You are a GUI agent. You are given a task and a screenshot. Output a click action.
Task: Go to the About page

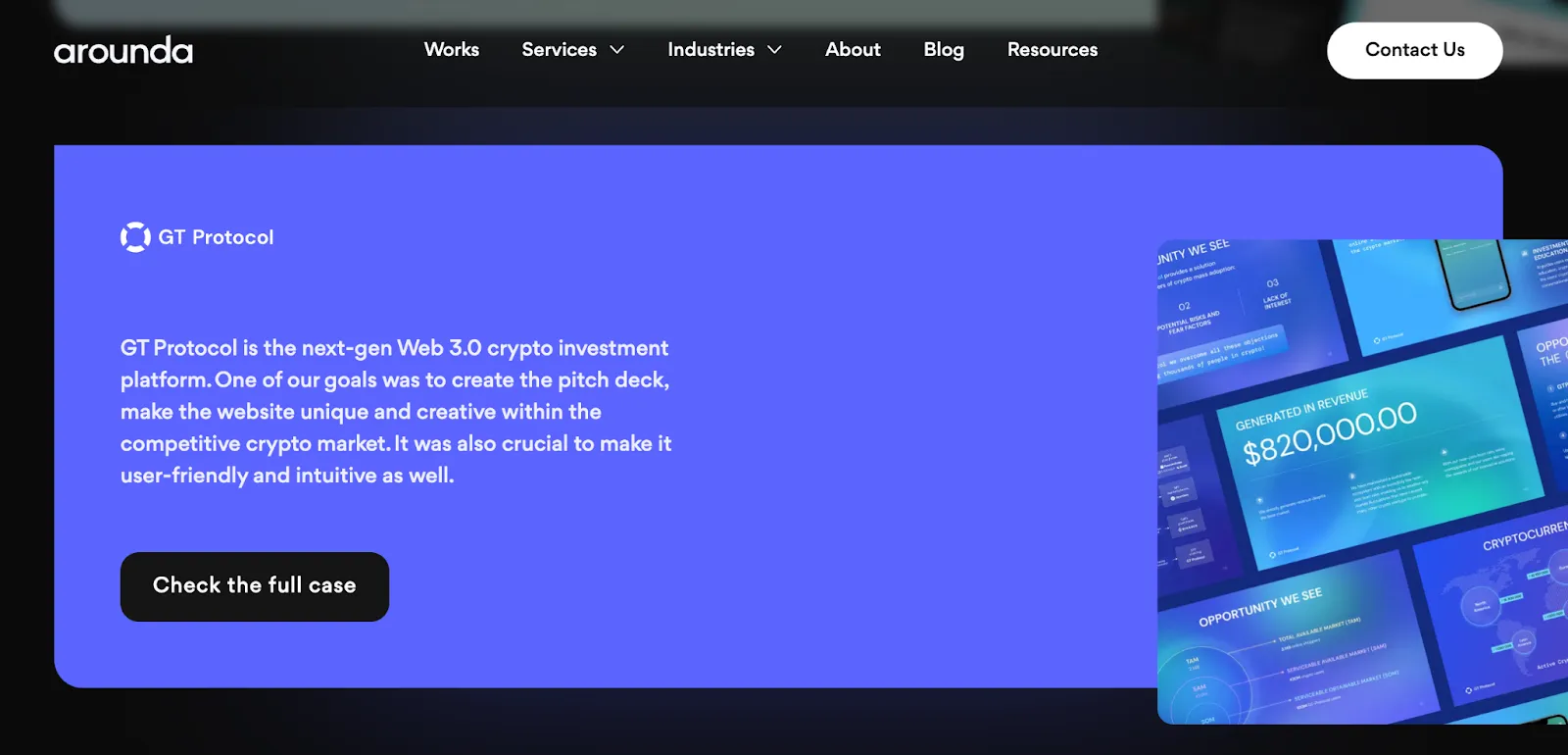pos(853,49)
